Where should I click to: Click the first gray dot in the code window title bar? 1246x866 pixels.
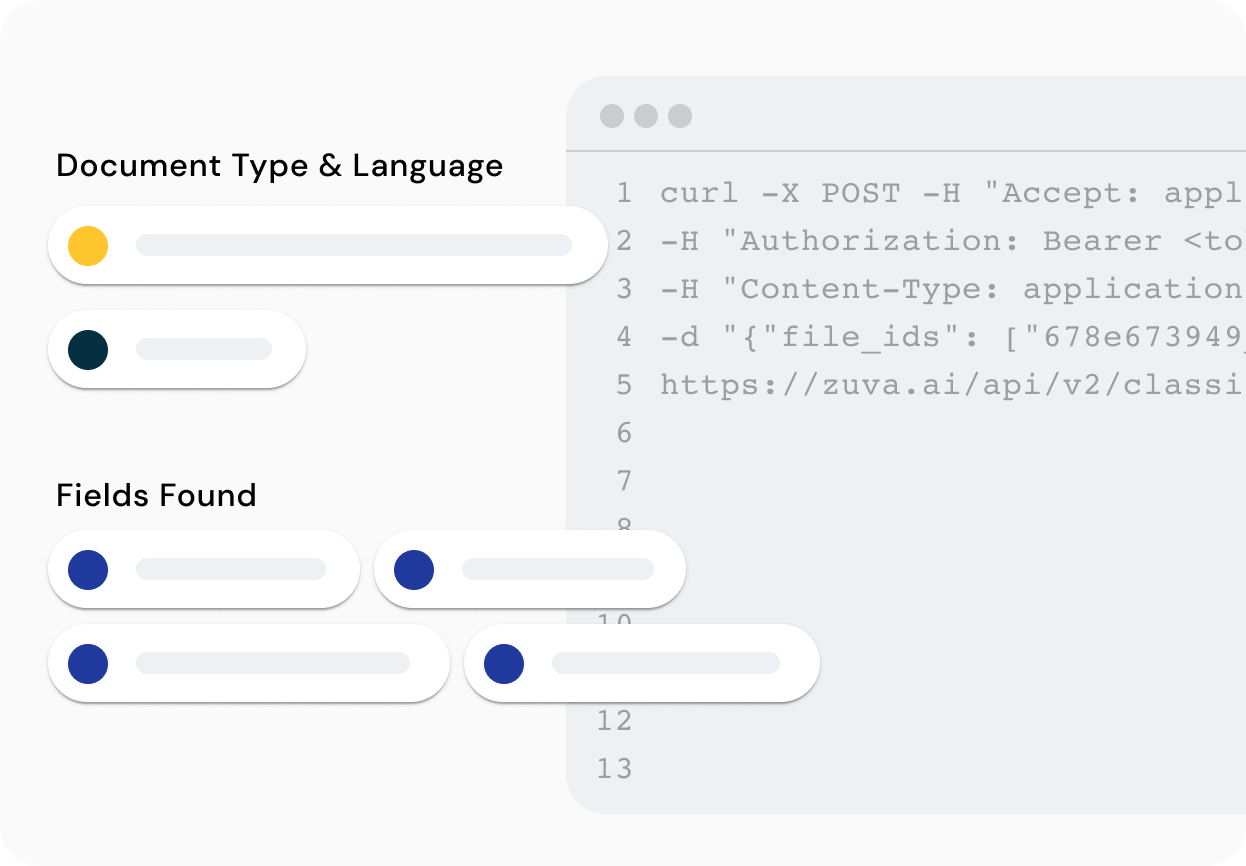[612, 116]
